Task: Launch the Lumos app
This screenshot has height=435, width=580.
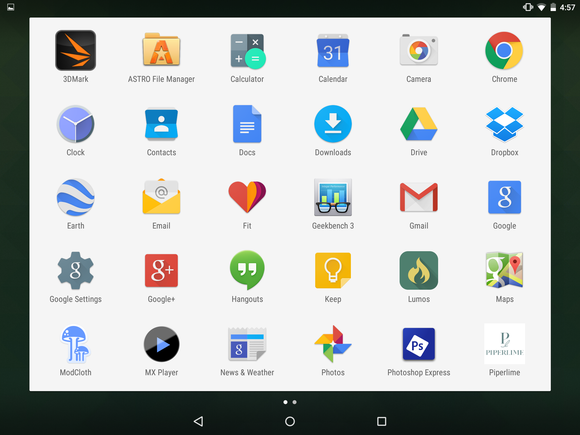Action: 419,270
